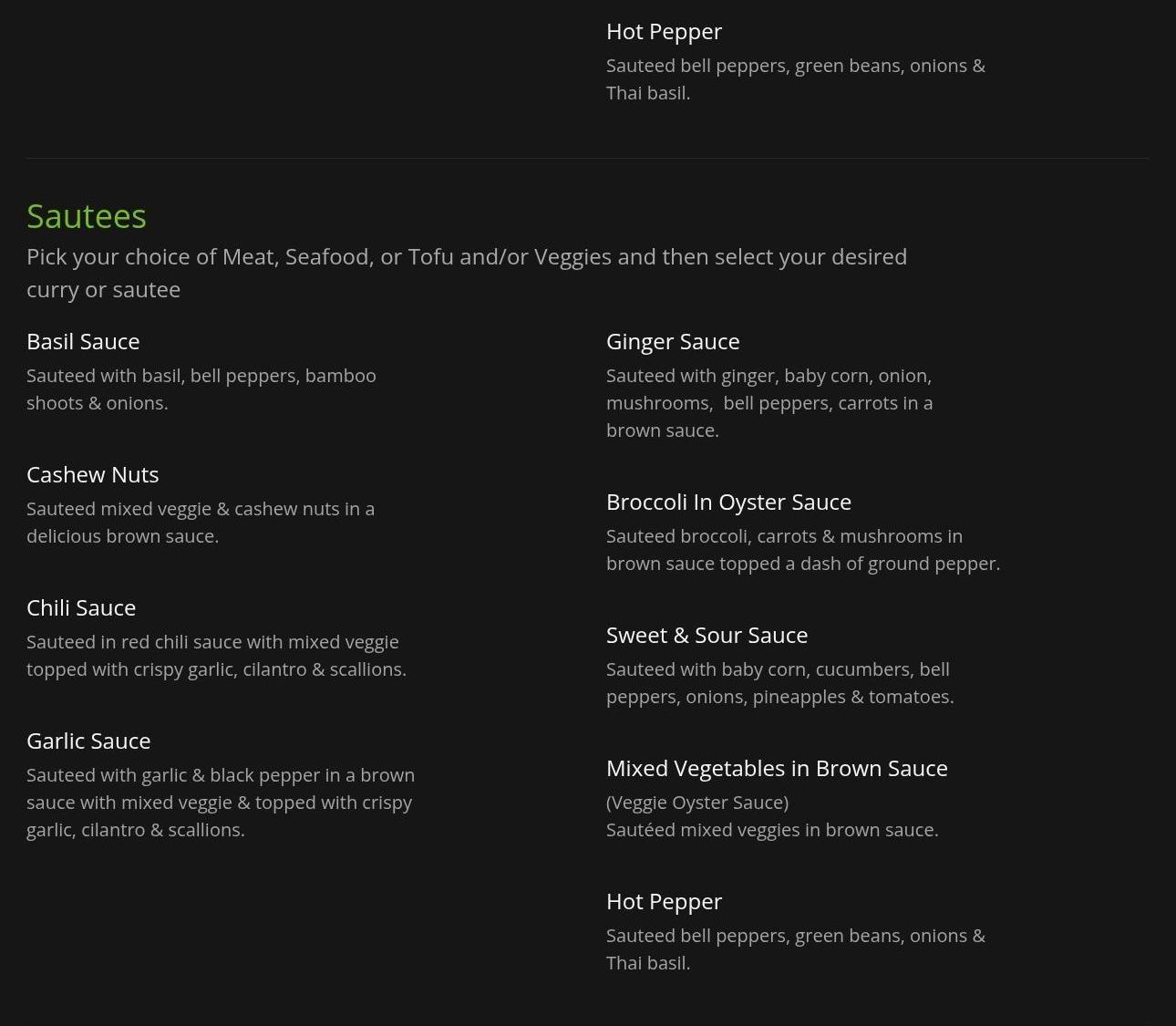Click the Sweet & Sour Sauce title

707,635
